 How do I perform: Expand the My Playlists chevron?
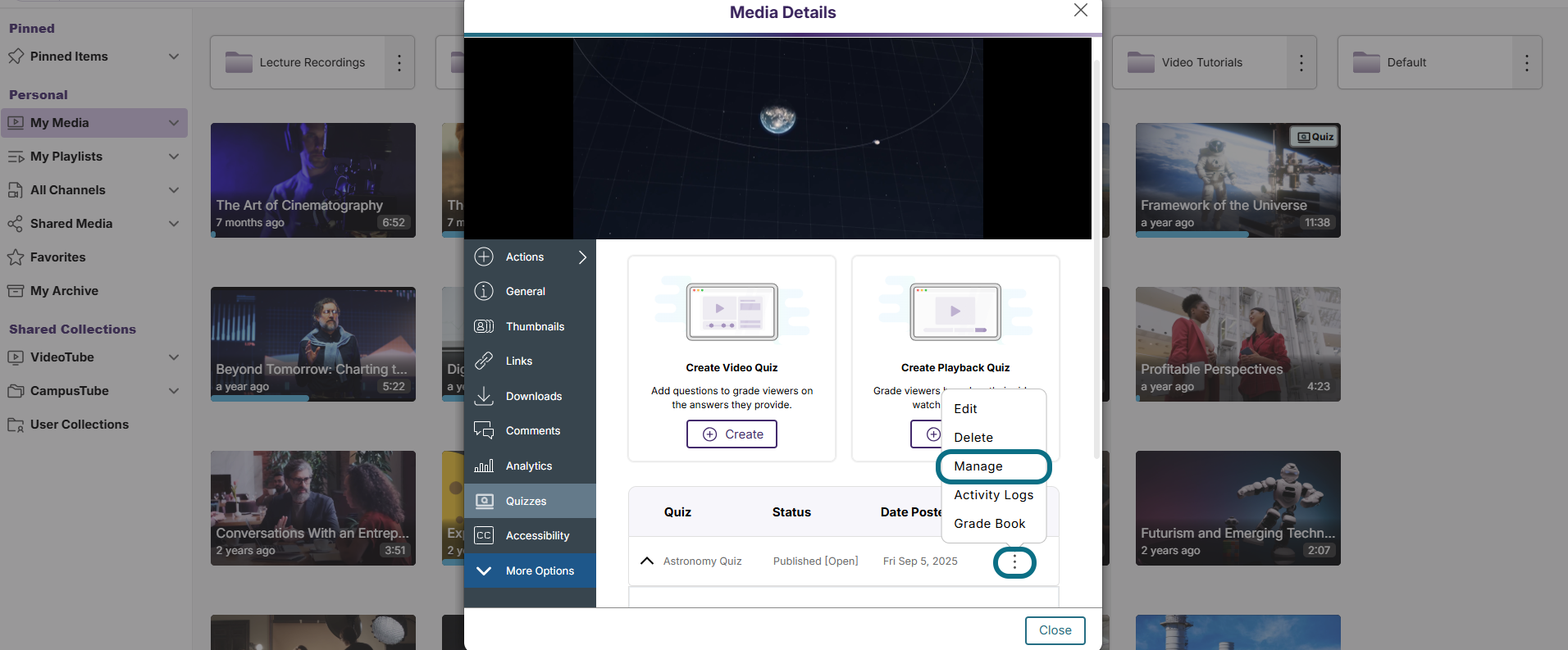point(174,157)
